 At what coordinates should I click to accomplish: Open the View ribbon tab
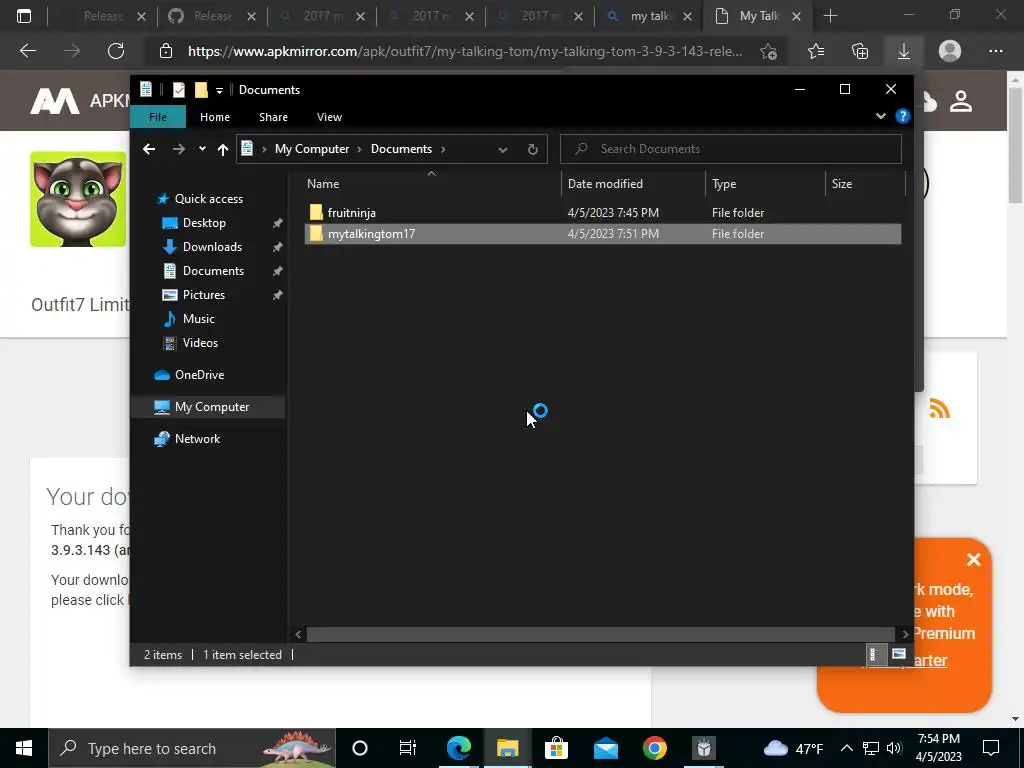(329, 117)
